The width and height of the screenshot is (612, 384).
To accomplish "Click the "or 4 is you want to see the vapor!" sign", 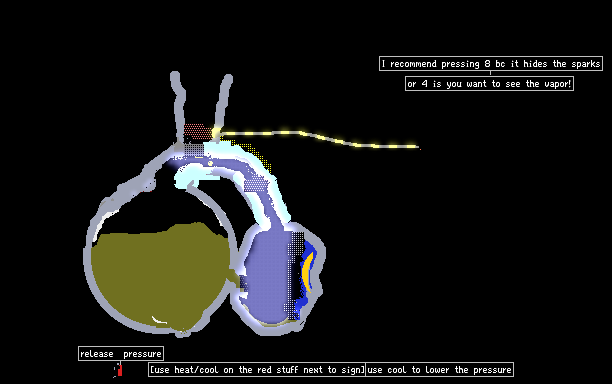I will click(x=489, y=84).
